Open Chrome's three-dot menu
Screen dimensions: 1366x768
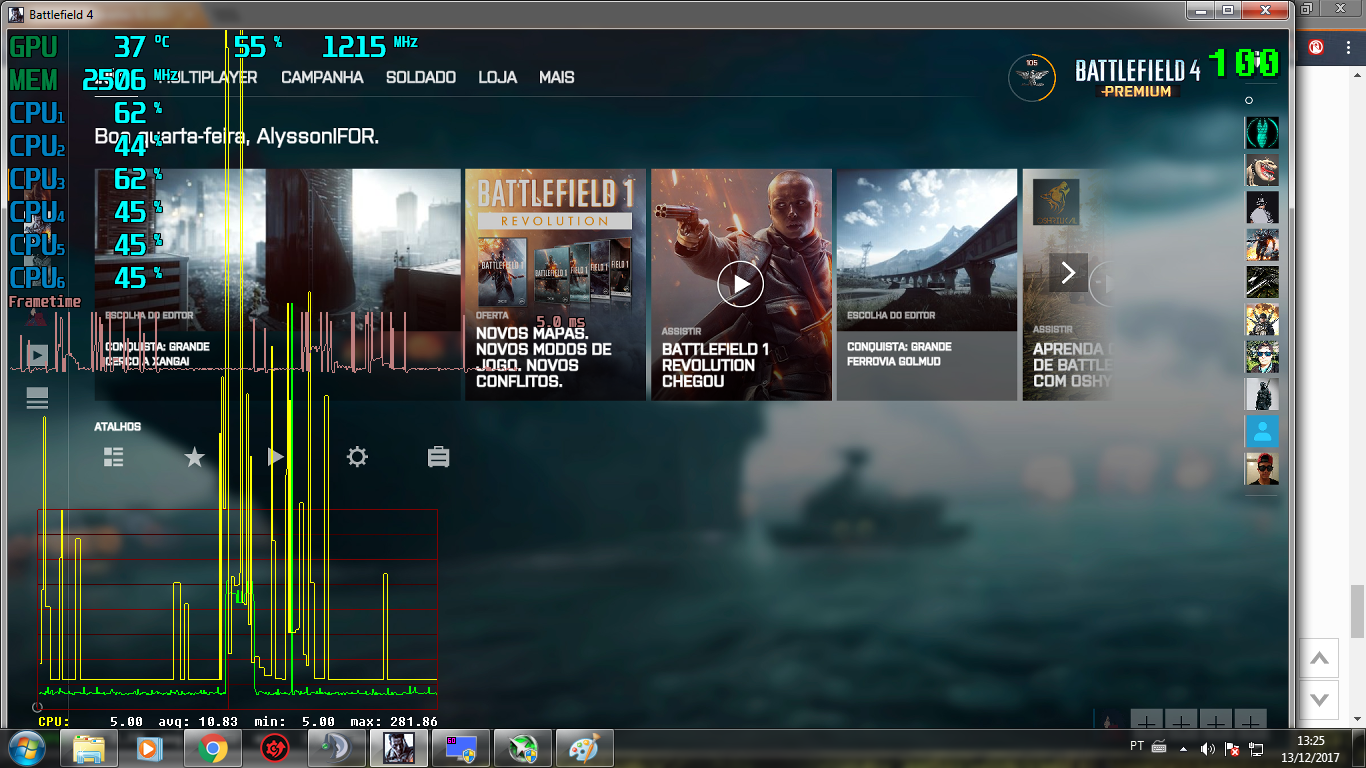pyautogui.click(x=1347, y=47)
